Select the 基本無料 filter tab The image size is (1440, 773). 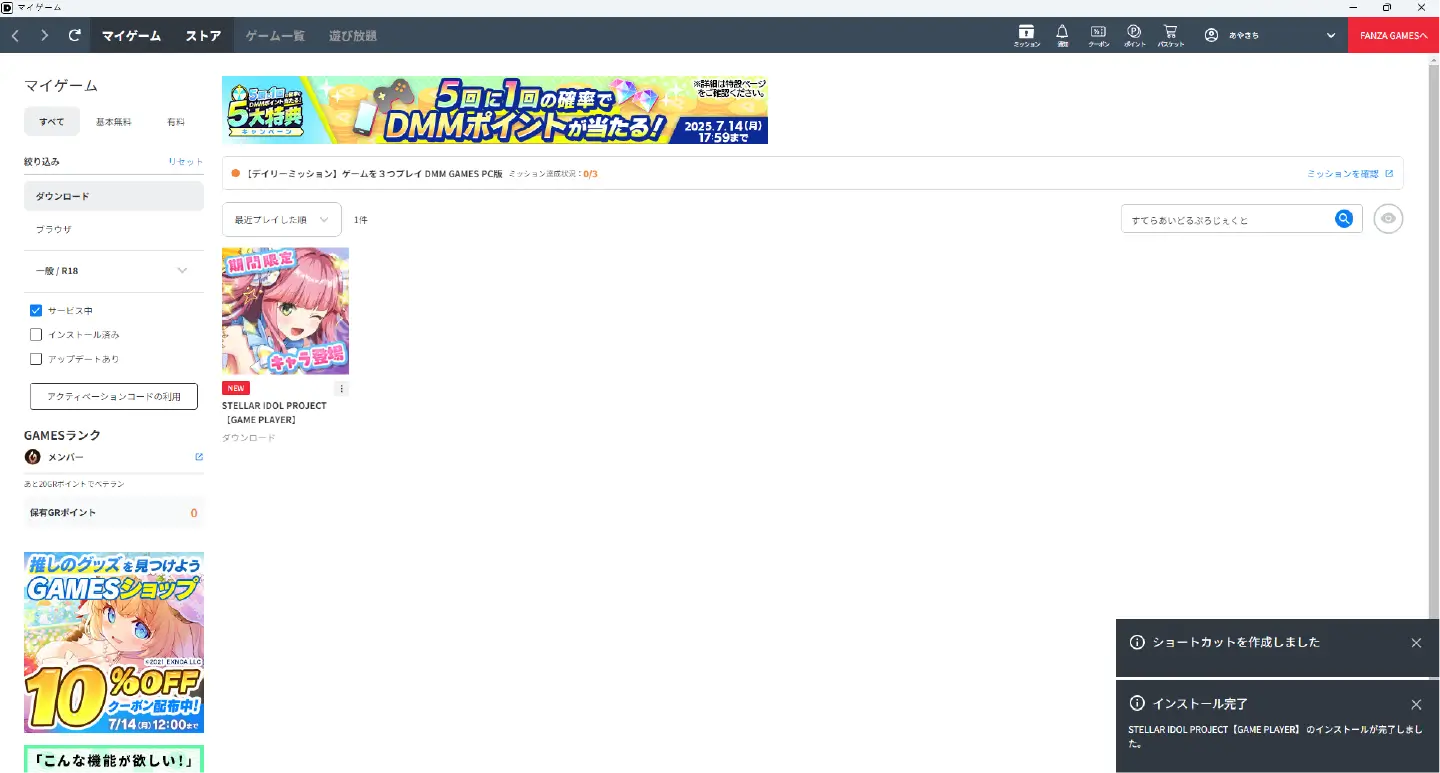point(113,122)
